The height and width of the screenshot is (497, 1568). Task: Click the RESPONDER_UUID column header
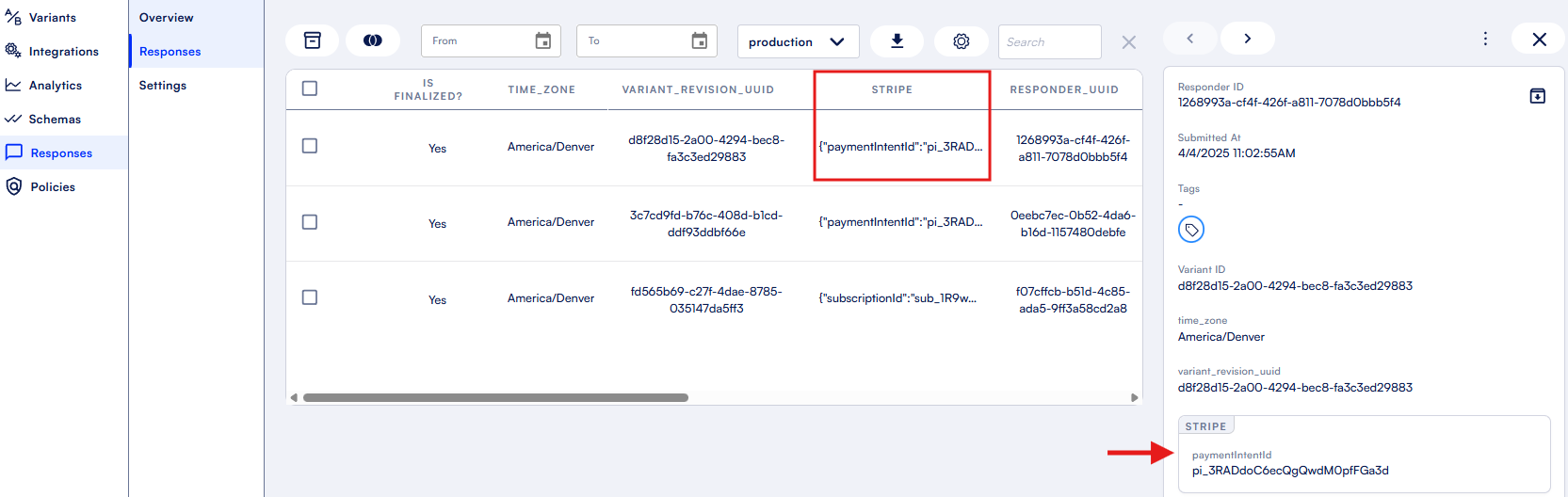click(x=1064, y=89)
